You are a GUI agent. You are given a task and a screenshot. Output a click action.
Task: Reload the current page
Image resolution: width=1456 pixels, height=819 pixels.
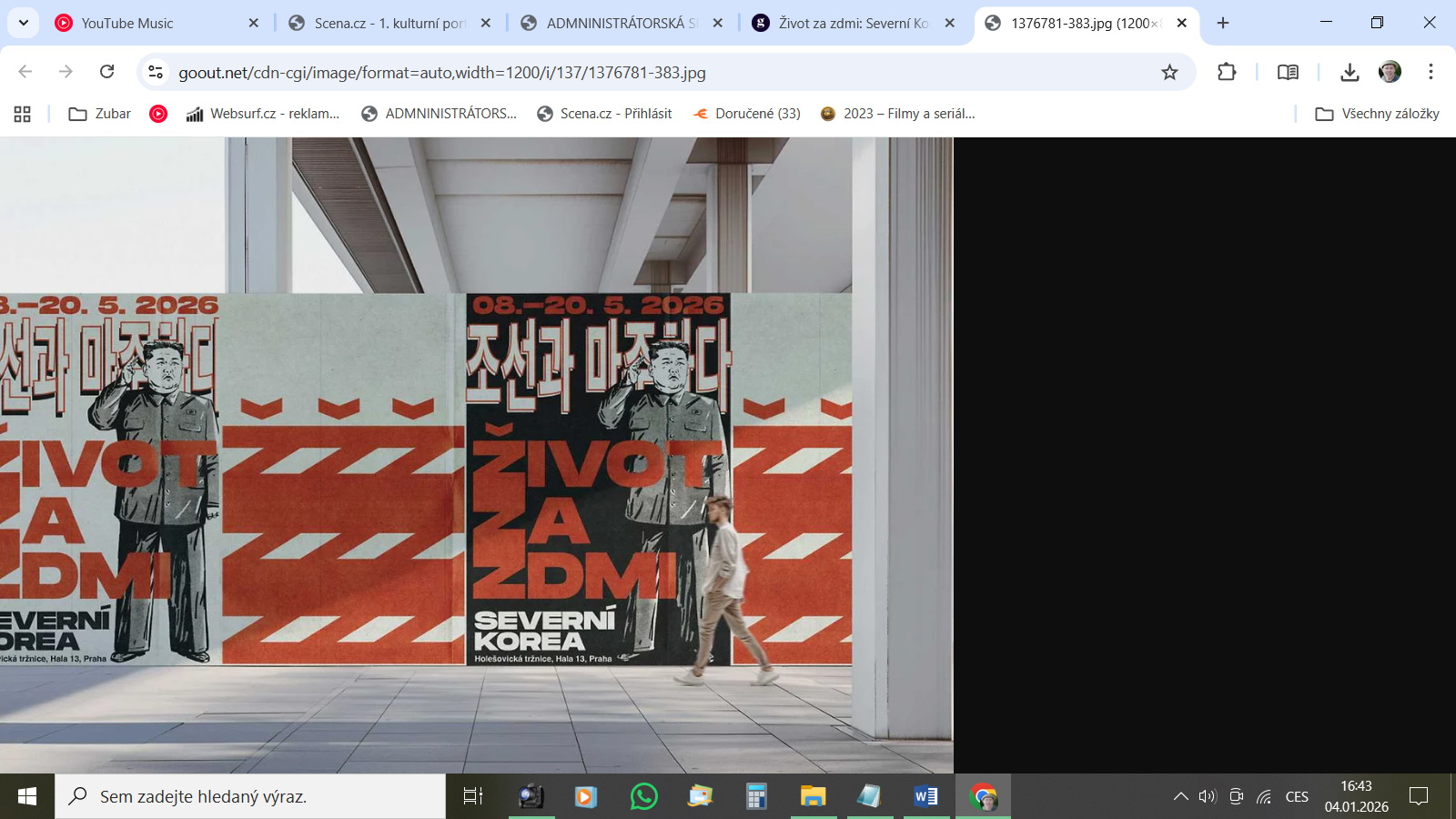click(x=107, y=71)
